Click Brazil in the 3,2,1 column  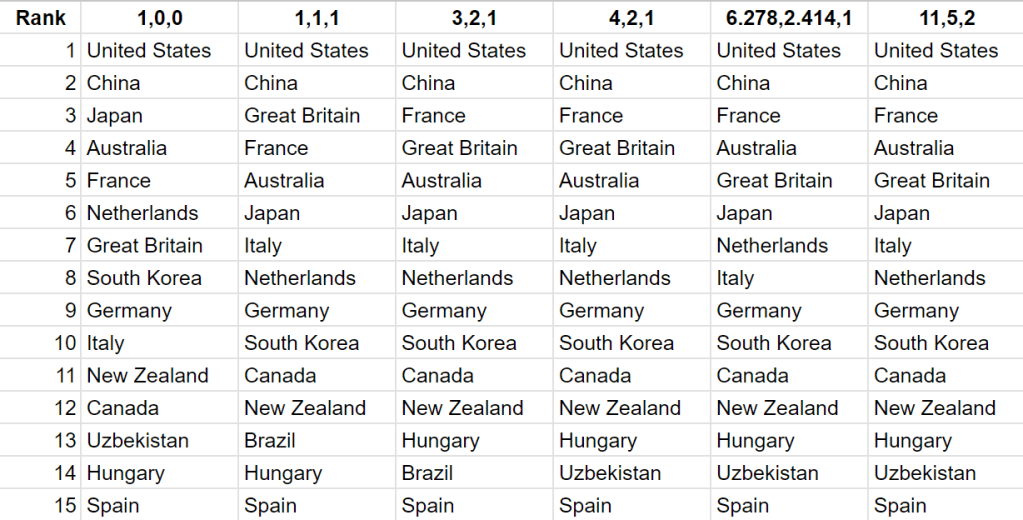pyautogui.click(x=427, y=473)
